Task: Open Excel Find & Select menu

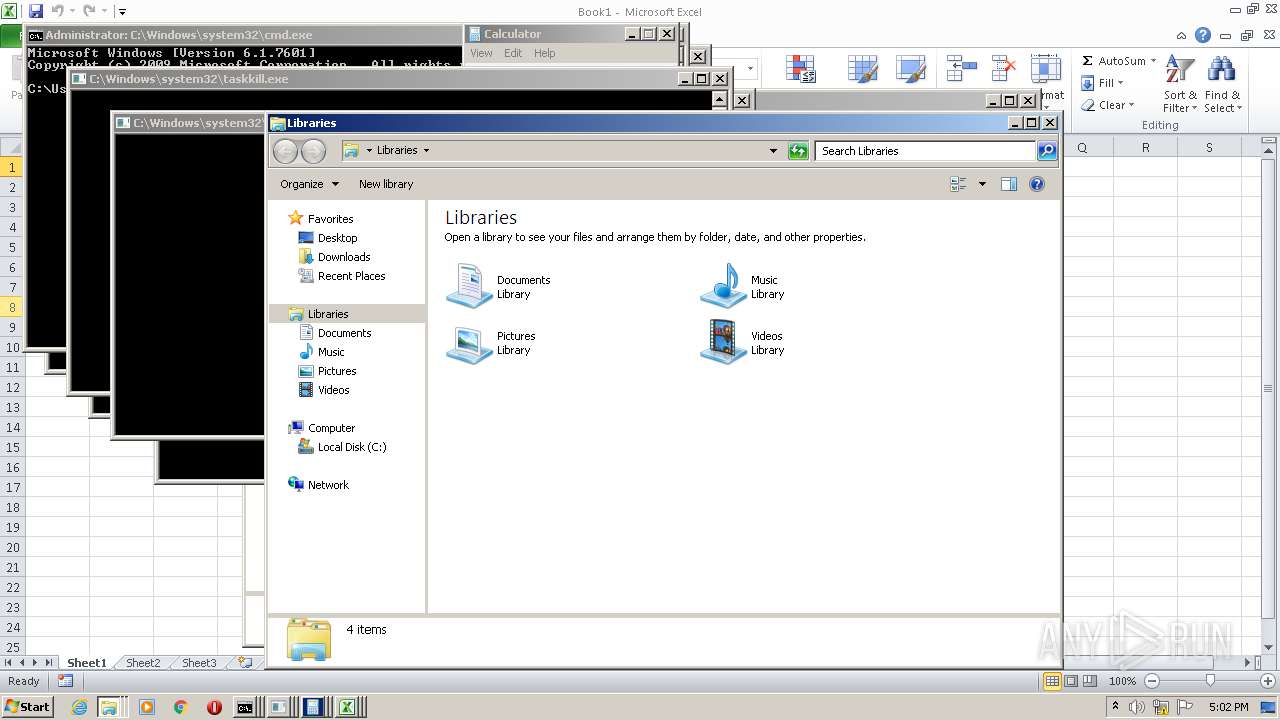Action: 1222,85
